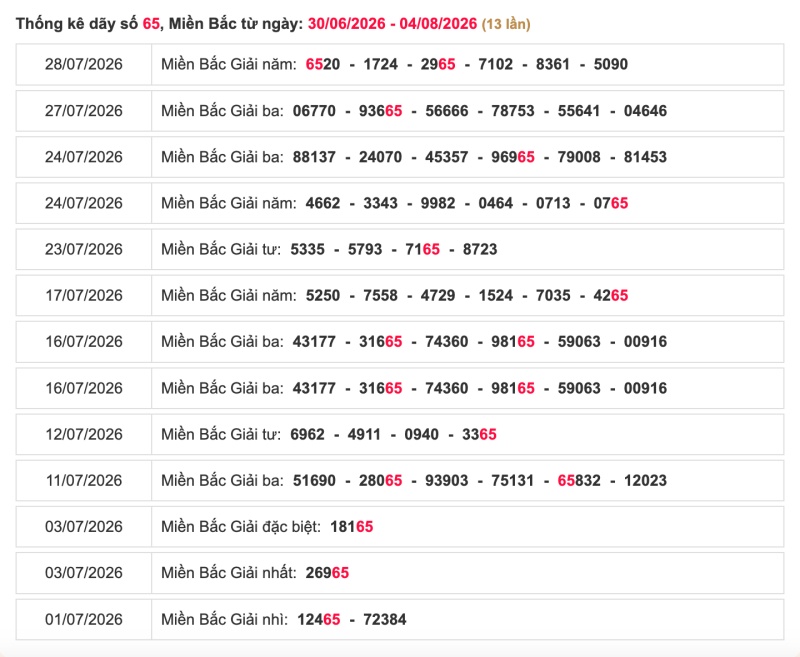Click number 3365 in 12/07 row
This screenshot has height=657, width=800.
coord(479,434)
